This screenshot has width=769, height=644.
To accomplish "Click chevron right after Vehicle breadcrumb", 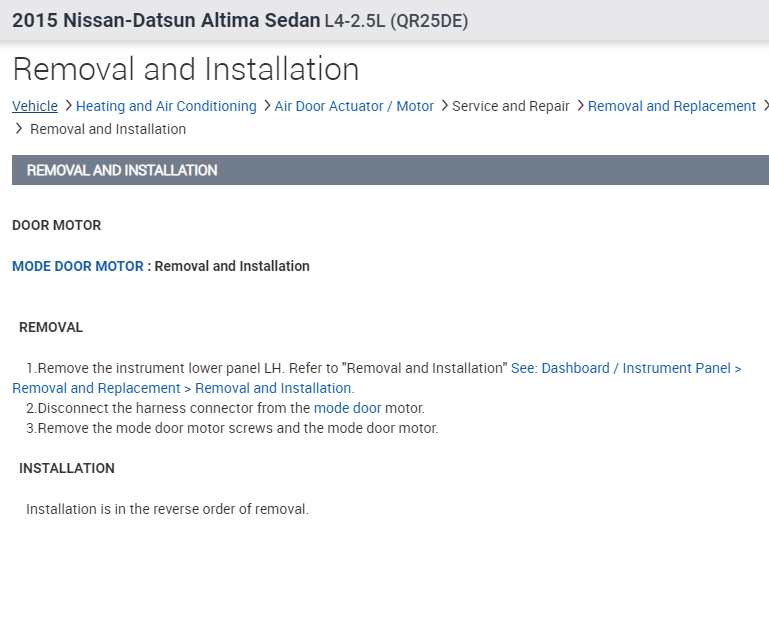I will 67,106.
